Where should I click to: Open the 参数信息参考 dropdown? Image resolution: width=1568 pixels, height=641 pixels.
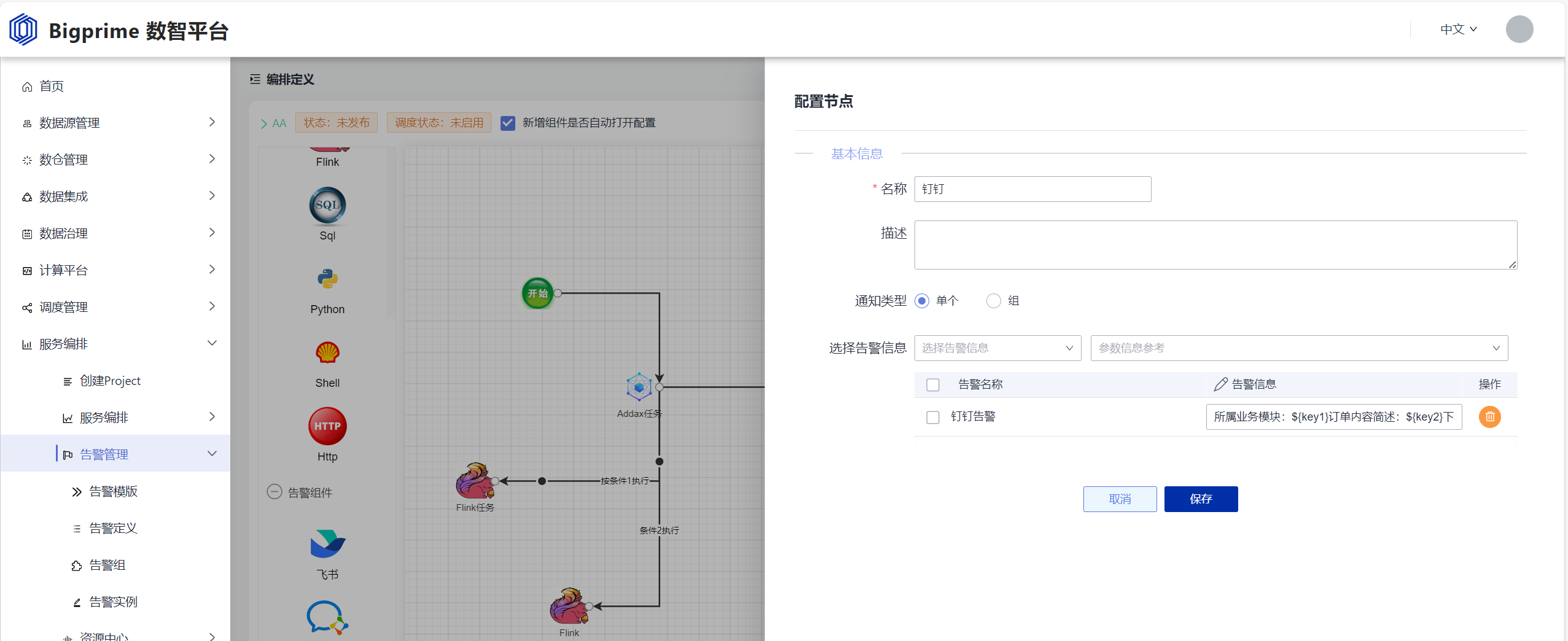[x=1299, y=348]
